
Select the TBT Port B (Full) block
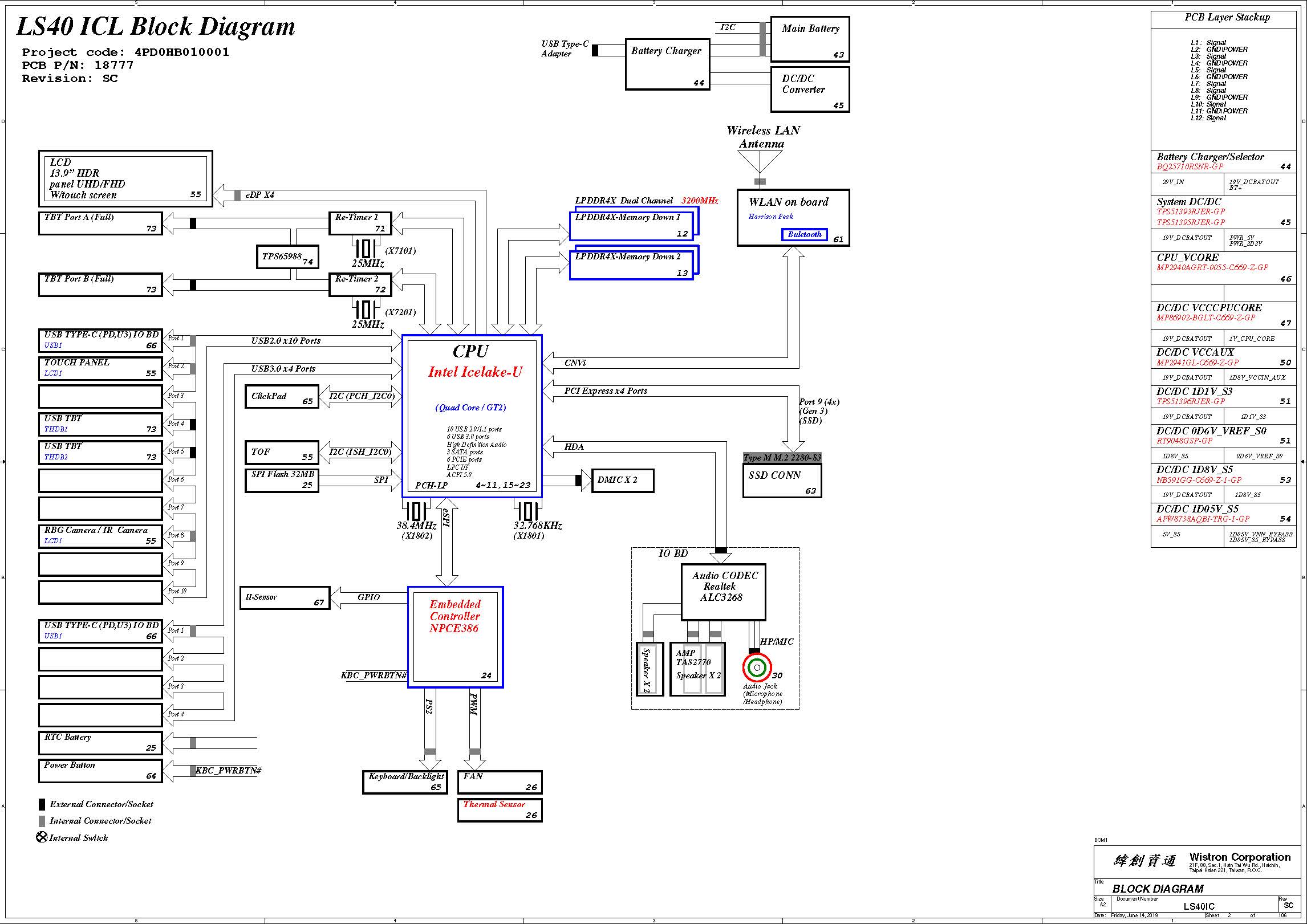[x=100, y=284]
